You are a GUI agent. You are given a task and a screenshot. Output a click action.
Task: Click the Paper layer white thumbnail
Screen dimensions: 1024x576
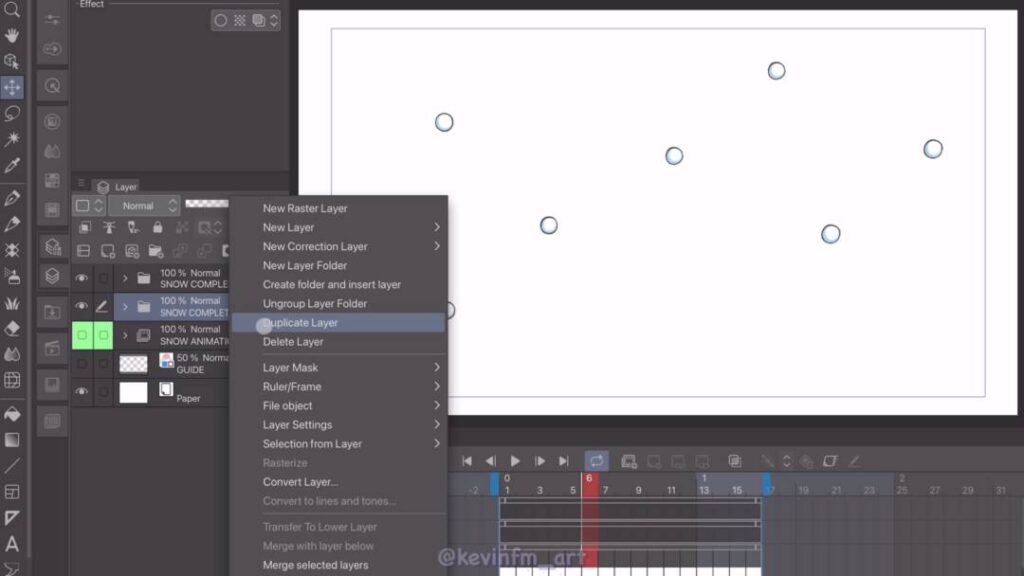[133, 392]
